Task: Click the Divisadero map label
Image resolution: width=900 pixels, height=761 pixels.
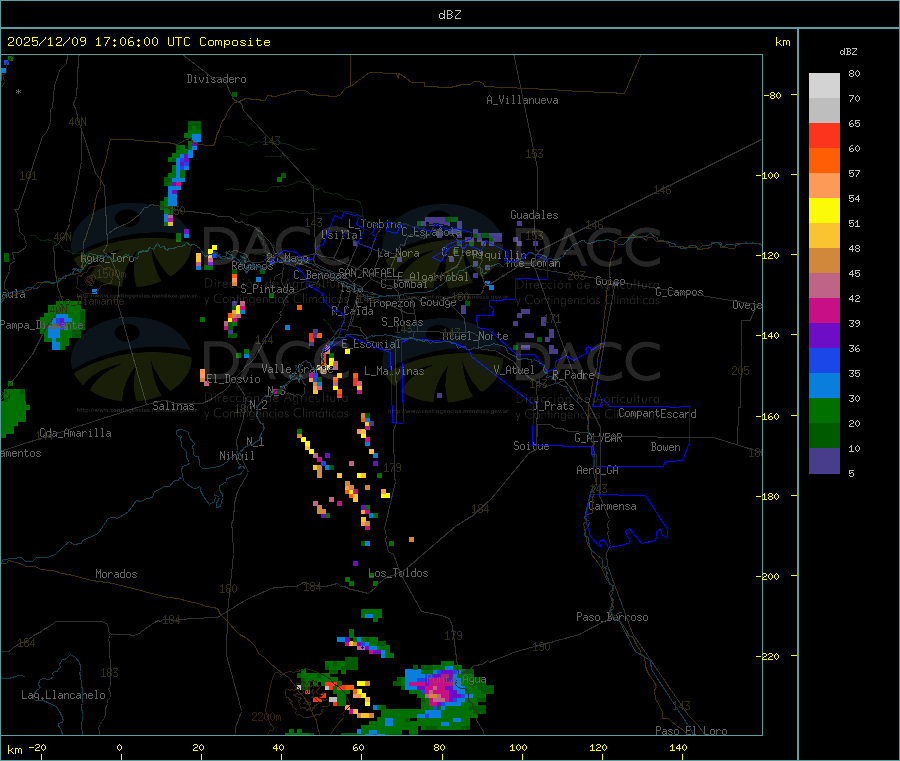Action: (x=216, y=79)
